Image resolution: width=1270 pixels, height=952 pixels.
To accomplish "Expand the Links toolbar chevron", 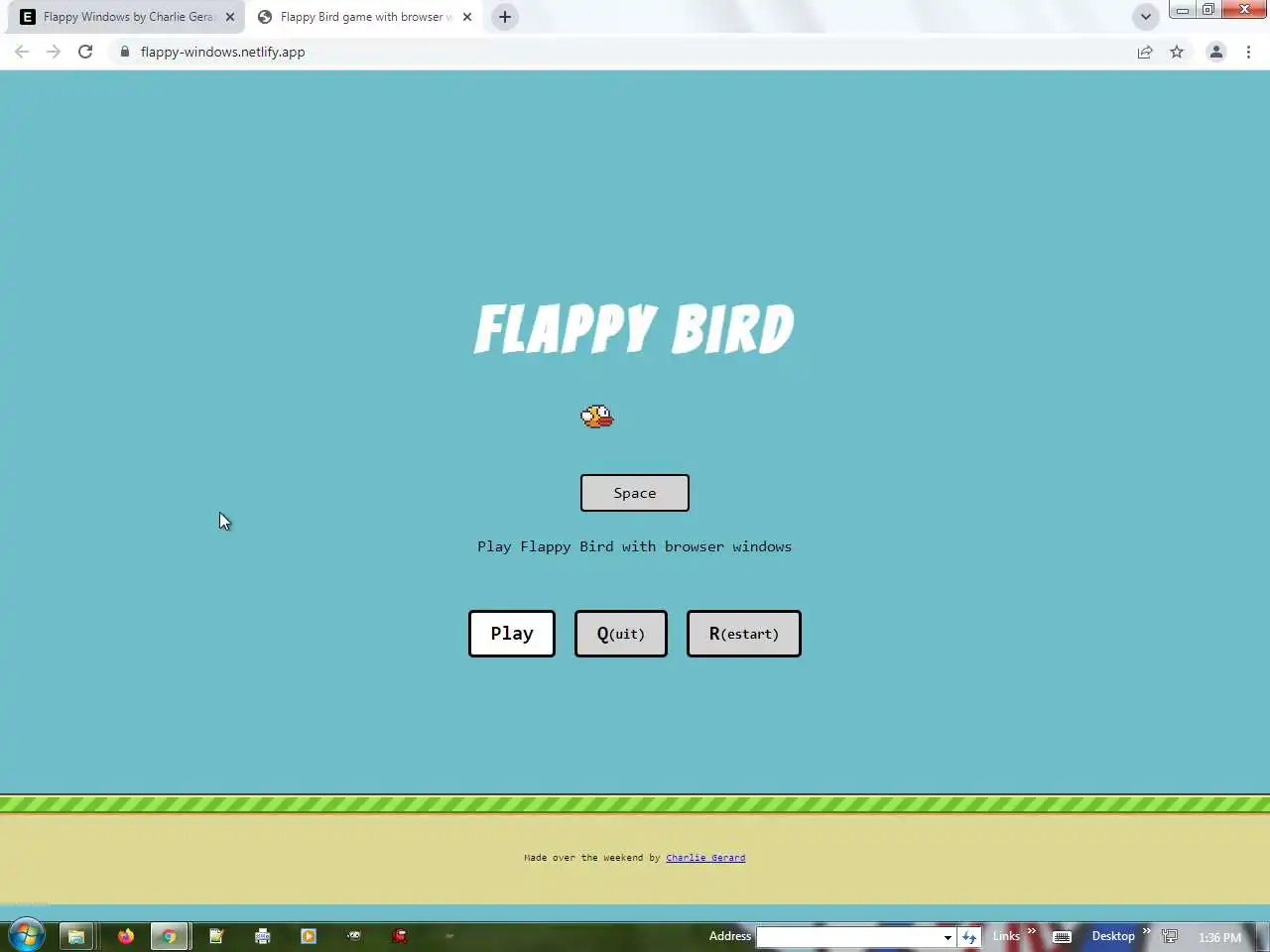I will point(1031,931).
